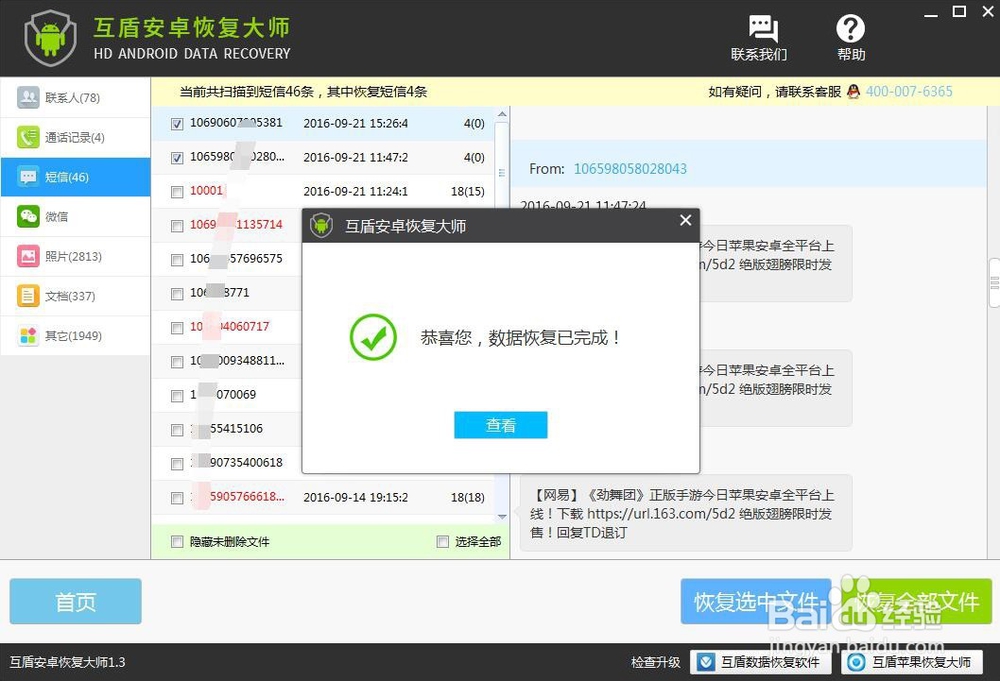
Task: Select the 微信 WeChat icon
Action: (x=28, y=216)
